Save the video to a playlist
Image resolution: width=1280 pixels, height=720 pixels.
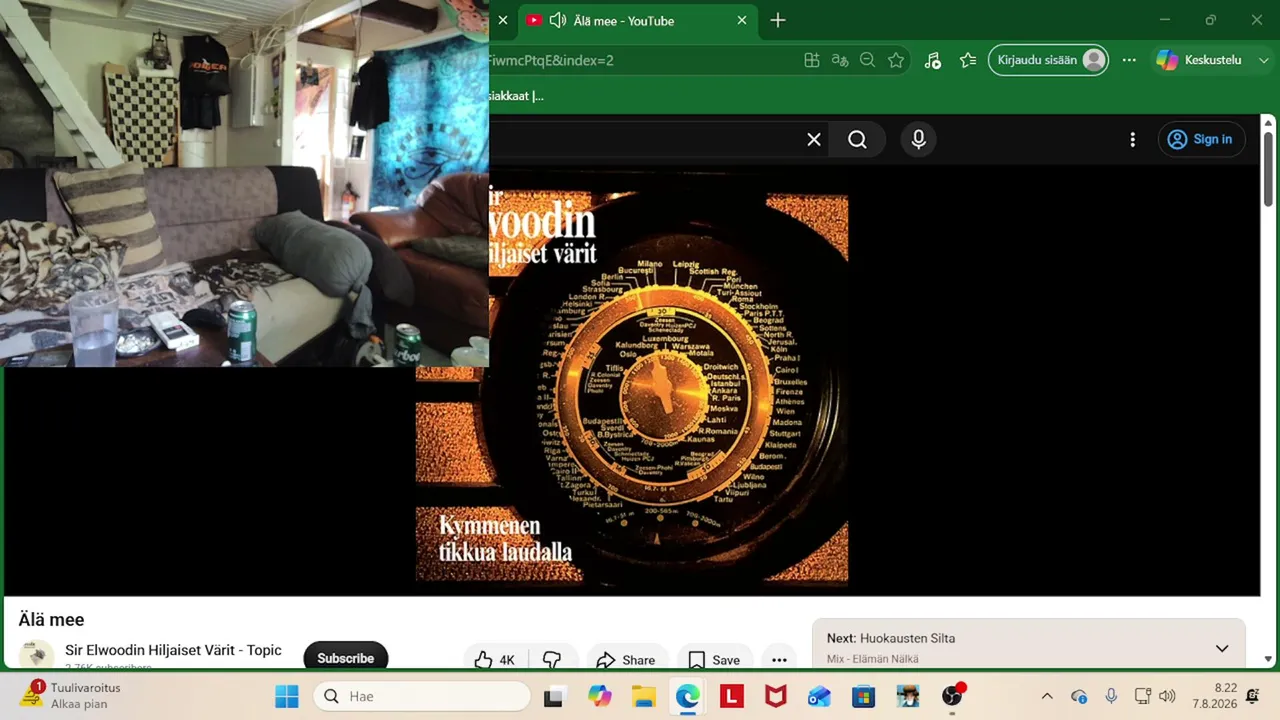pos(714,659)
